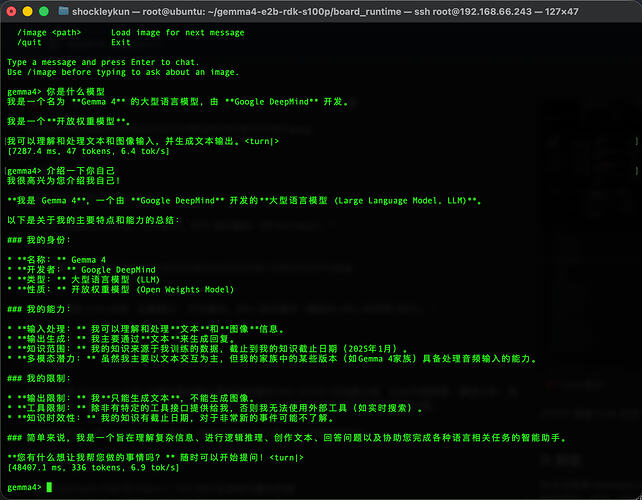This screenshot has height=500, width=642.
Task: Click the '/image <path>' help line
Action: tap(131, 32)
